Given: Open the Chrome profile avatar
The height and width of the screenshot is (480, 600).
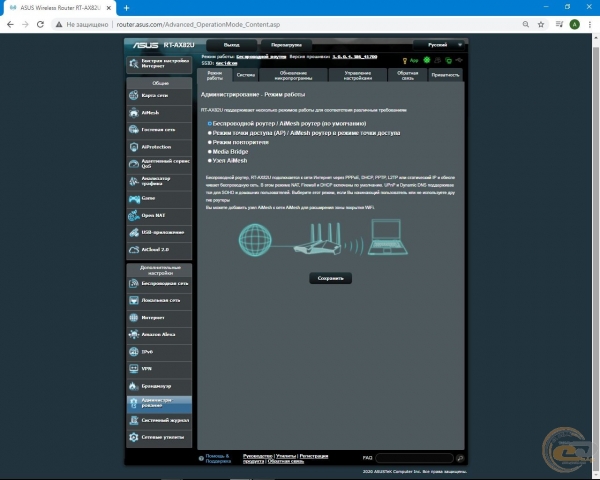Looking at the screenshot, I should pos(574,24).
